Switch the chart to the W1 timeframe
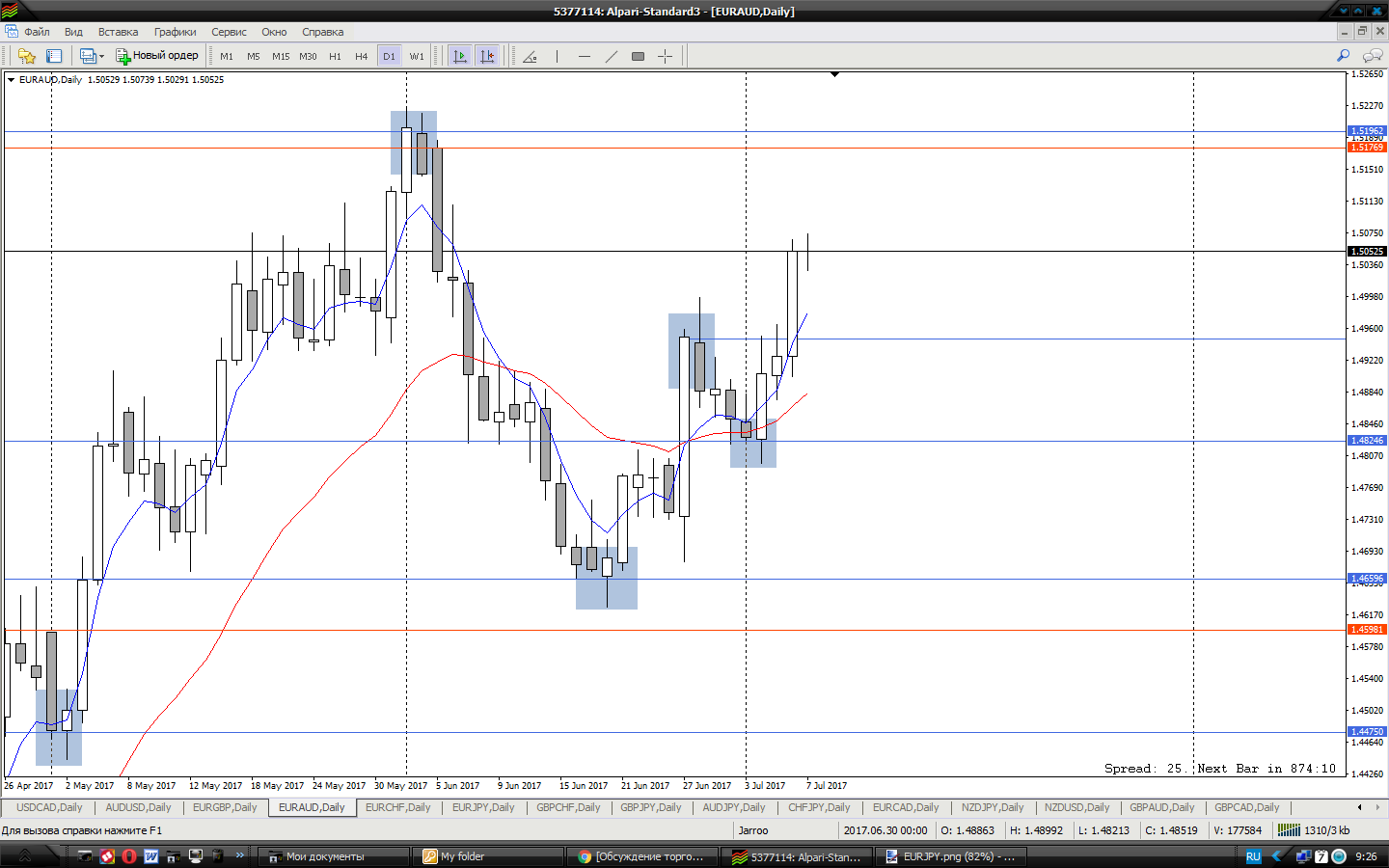Screen dimensions: 1389x868 click(x=416, y=56)
